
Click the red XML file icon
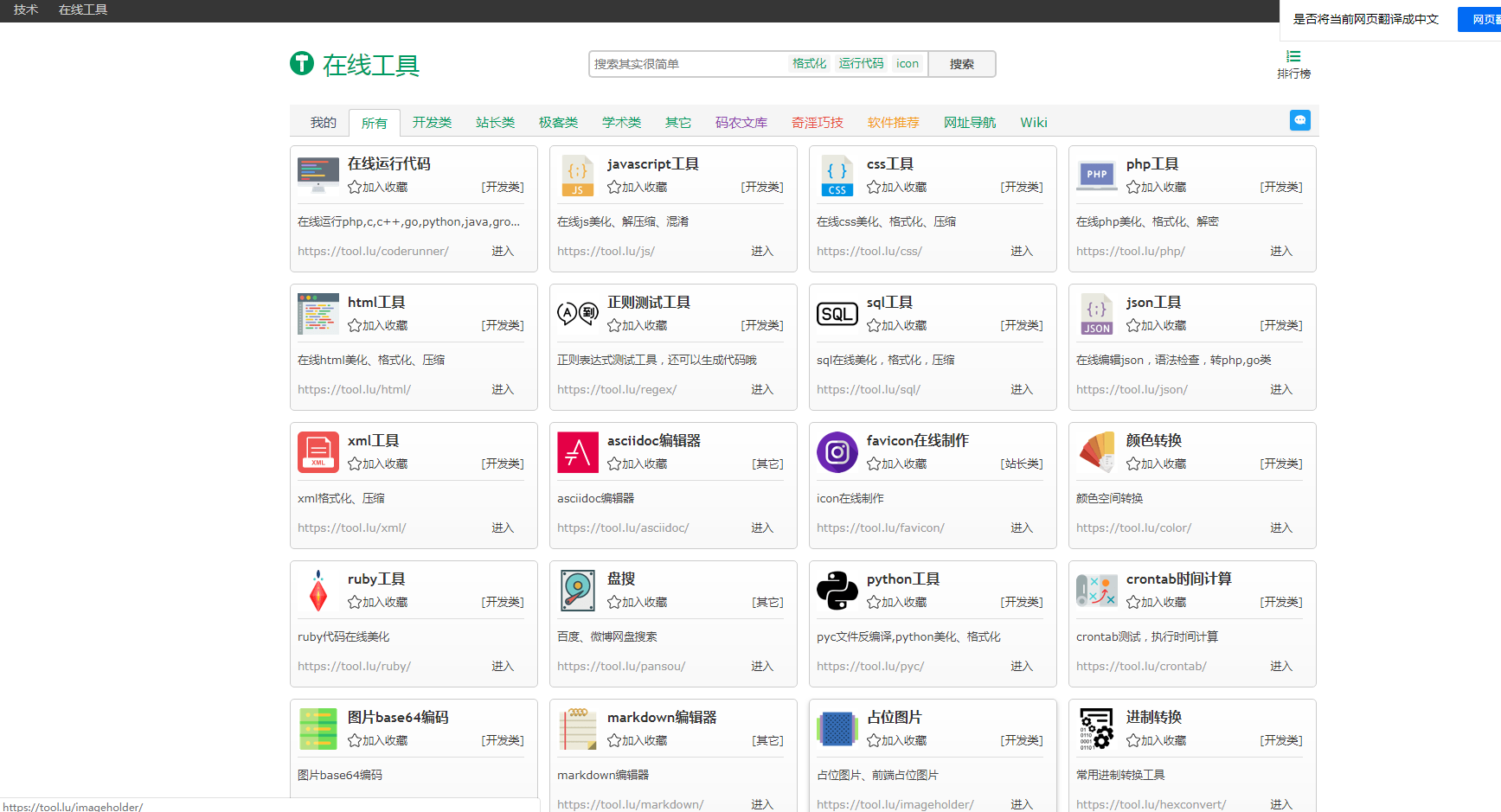318,452
